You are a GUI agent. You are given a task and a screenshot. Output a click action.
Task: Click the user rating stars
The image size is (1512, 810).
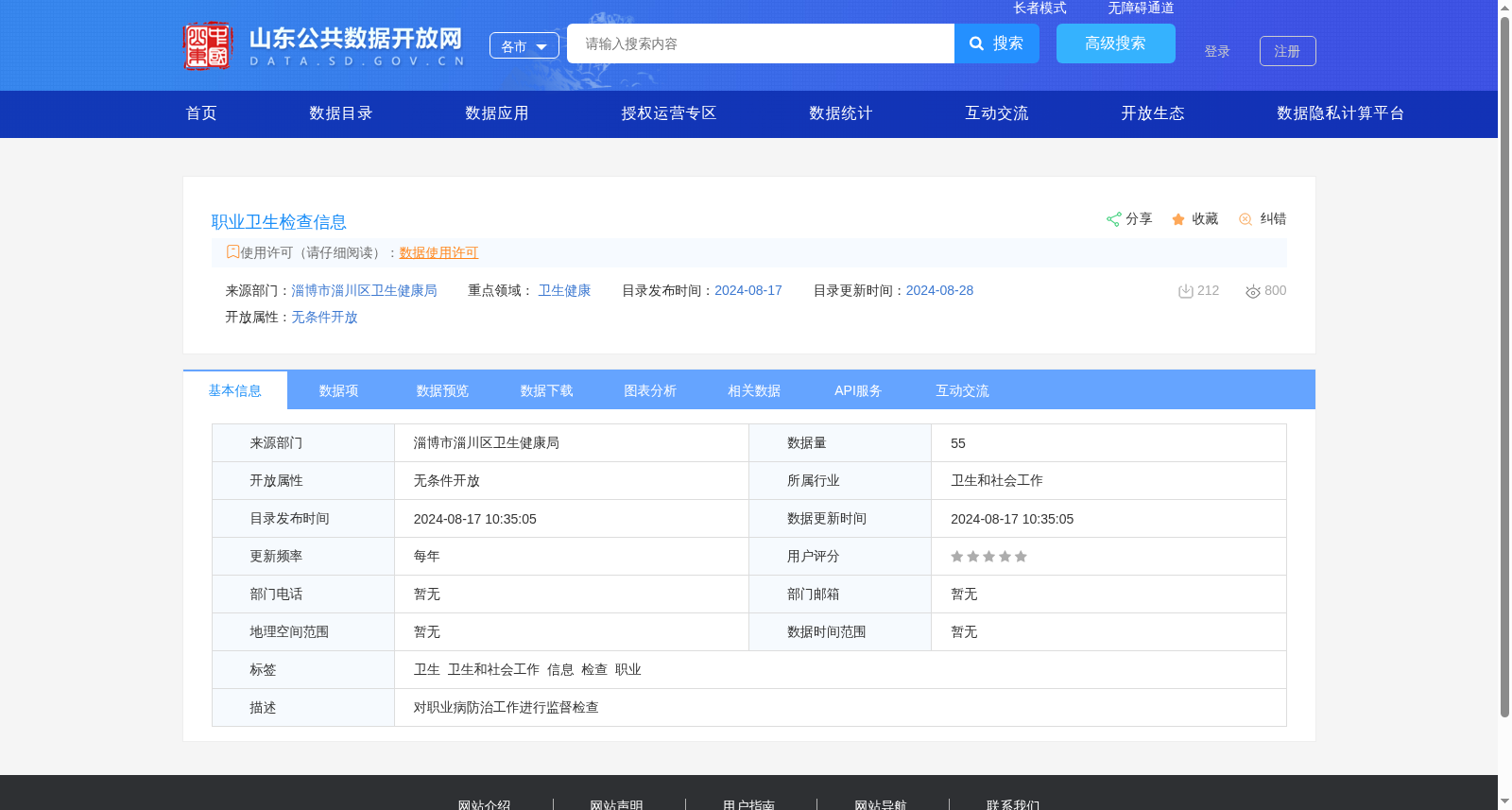988,557
